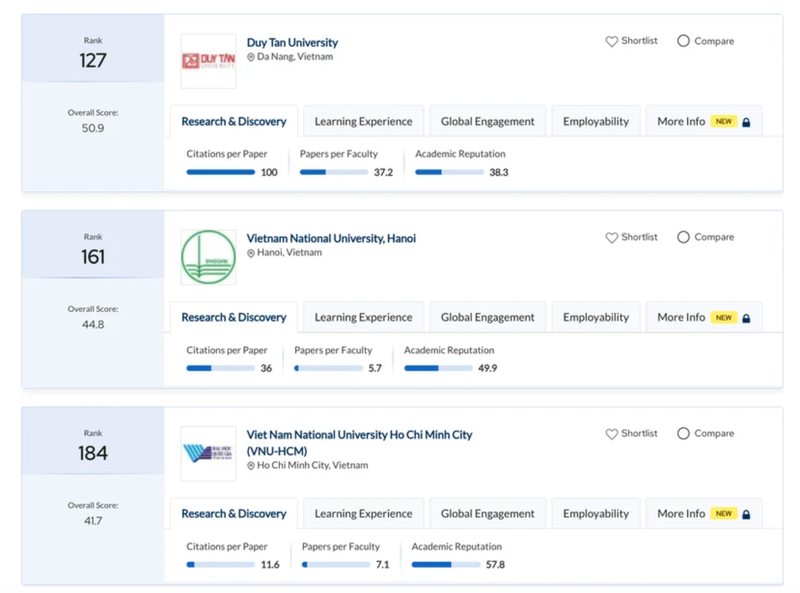Open Global Engagement tab for VNU-HCM

coord(487,513)
